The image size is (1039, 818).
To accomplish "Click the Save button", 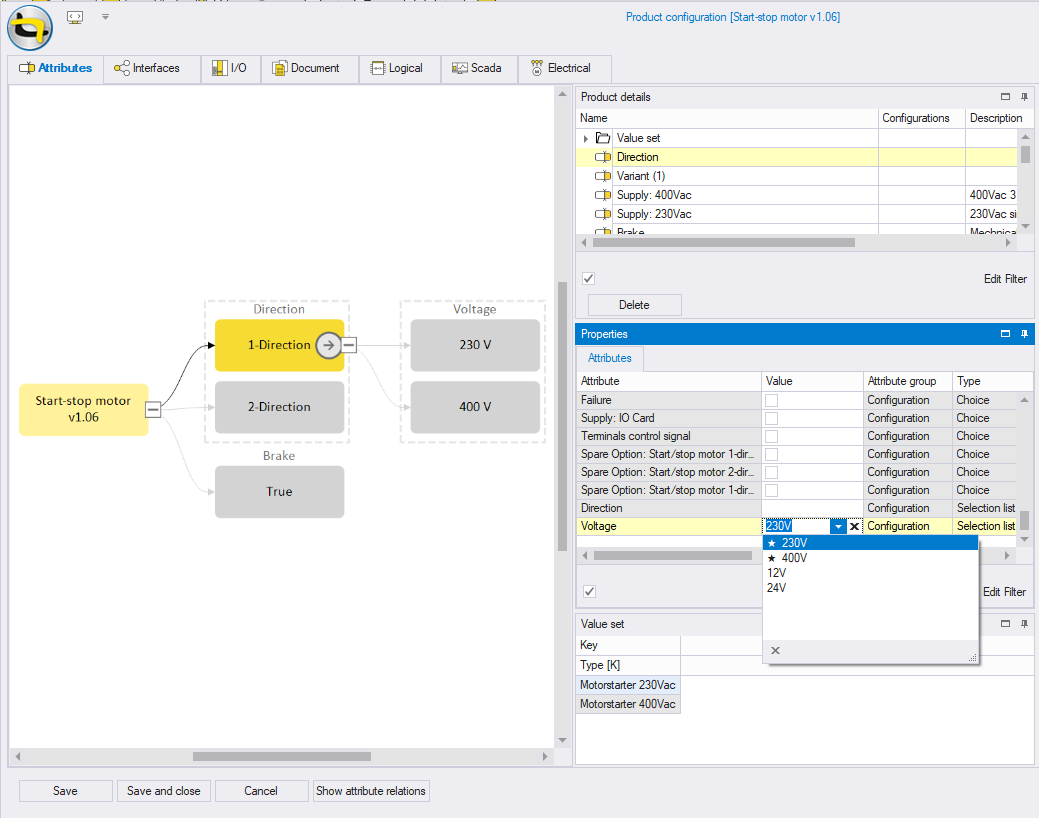I will tap(66, 791).
